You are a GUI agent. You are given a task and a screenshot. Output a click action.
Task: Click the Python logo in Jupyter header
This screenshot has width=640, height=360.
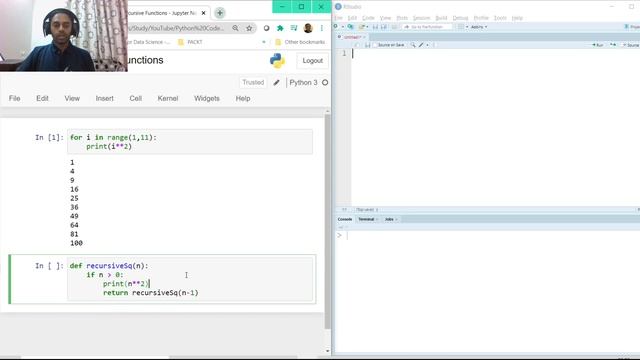tap(277, 61)
